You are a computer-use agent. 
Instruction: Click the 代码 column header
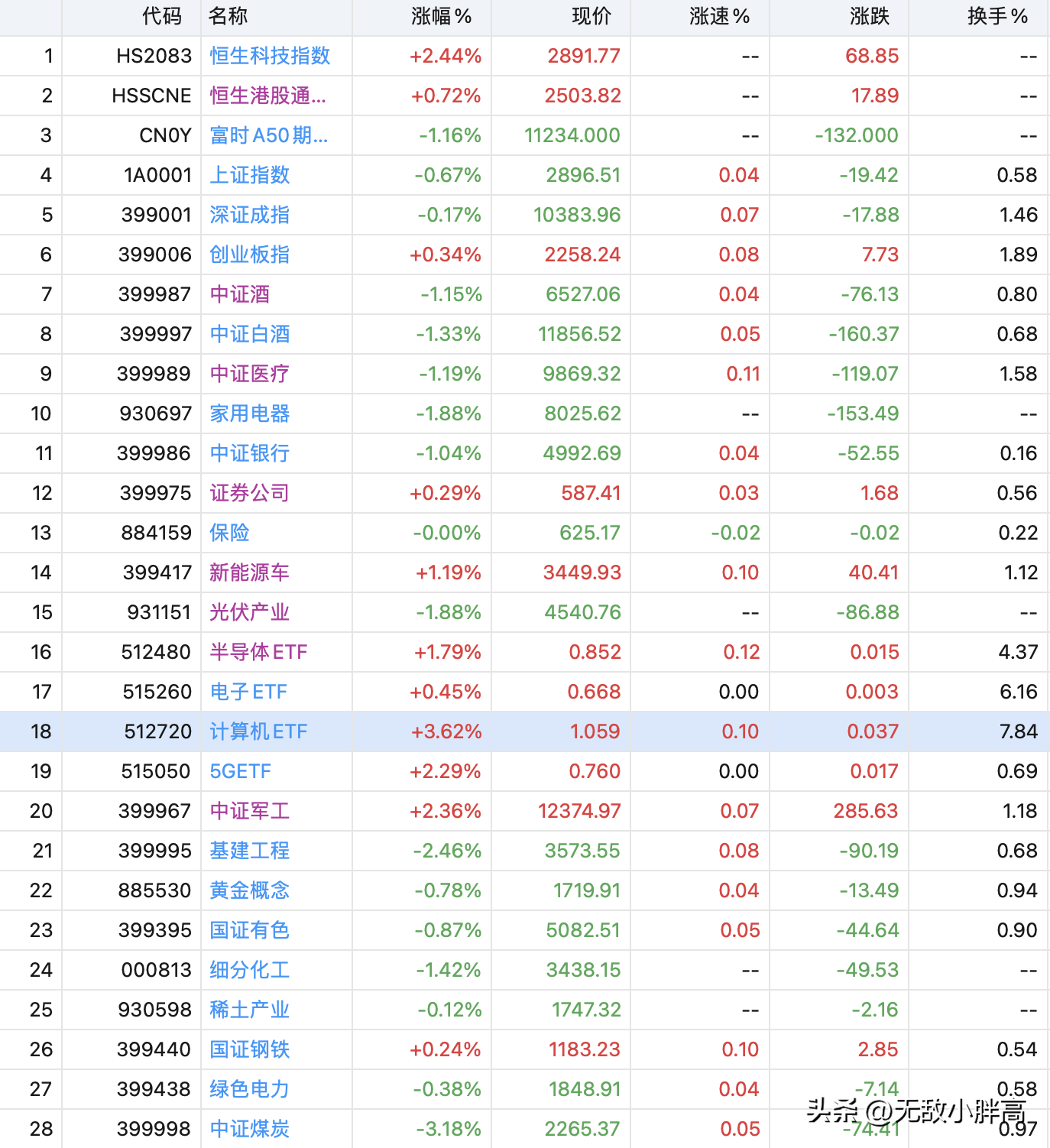162,16
